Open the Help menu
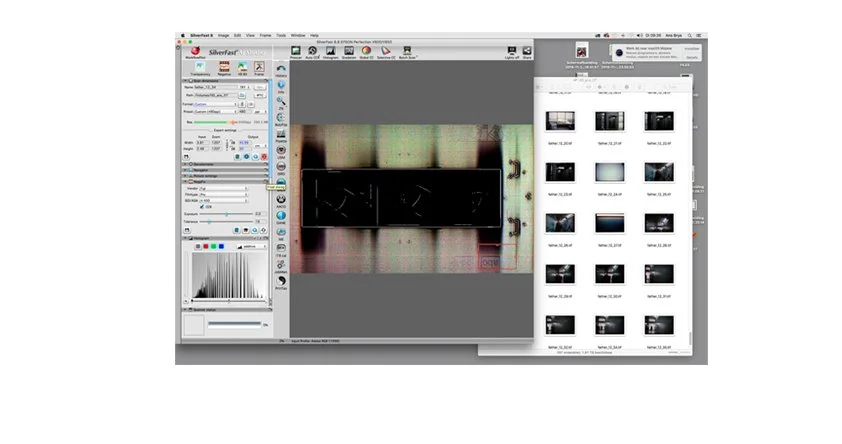 [314, 35]
